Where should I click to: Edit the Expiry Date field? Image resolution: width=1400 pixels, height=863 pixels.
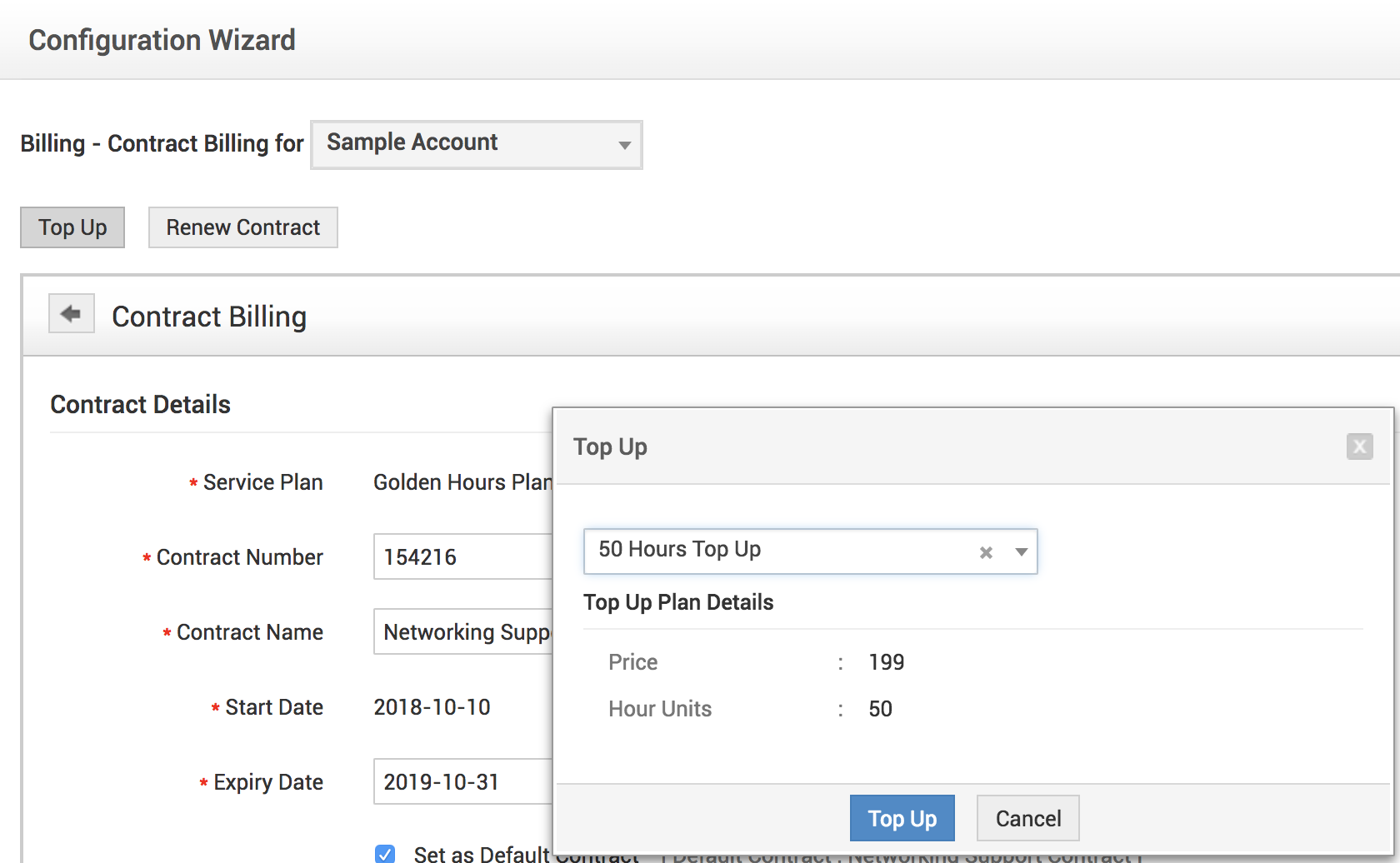[462, 781]
